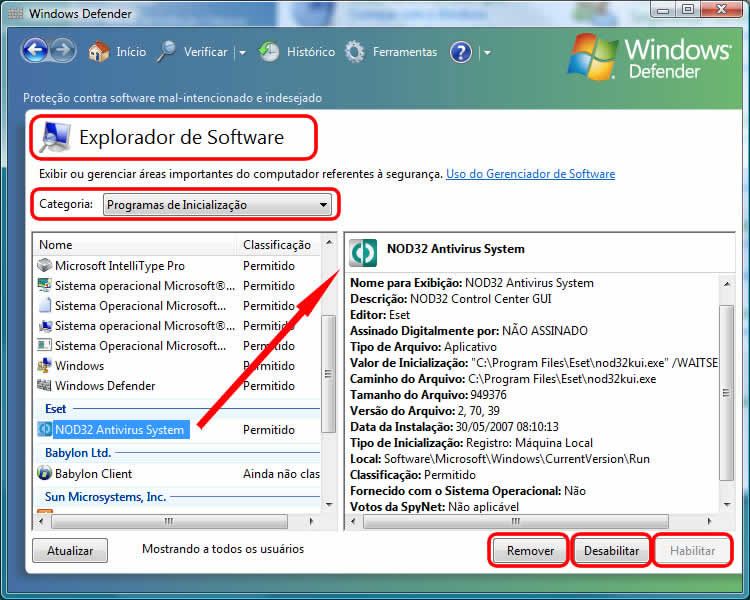Expand the Verificar dropdown arrow
Screen dimensions: 750x600
click(x=243, y=53)
